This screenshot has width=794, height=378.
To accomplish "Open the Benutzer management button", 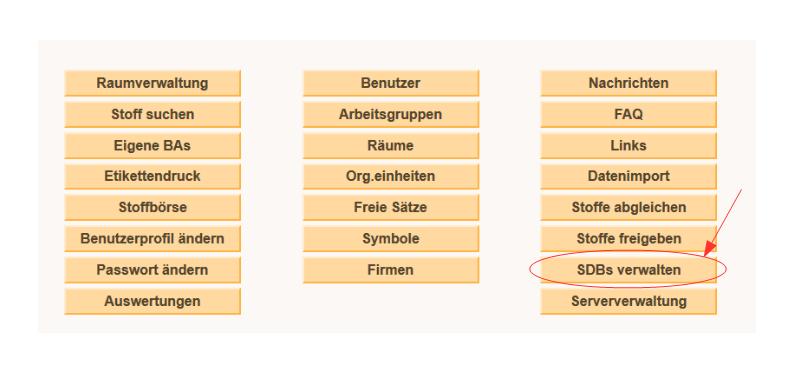I will pos(391,83).
